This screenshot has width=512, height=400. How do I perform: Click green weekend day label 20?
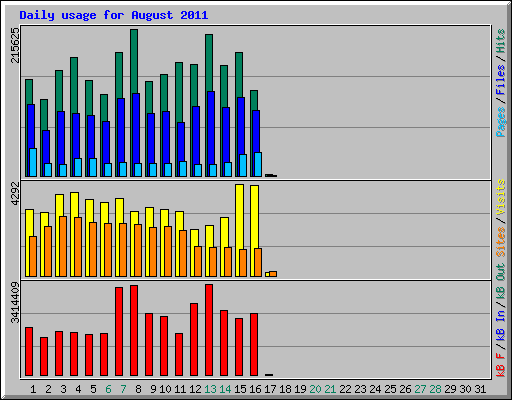click(315, 389)
